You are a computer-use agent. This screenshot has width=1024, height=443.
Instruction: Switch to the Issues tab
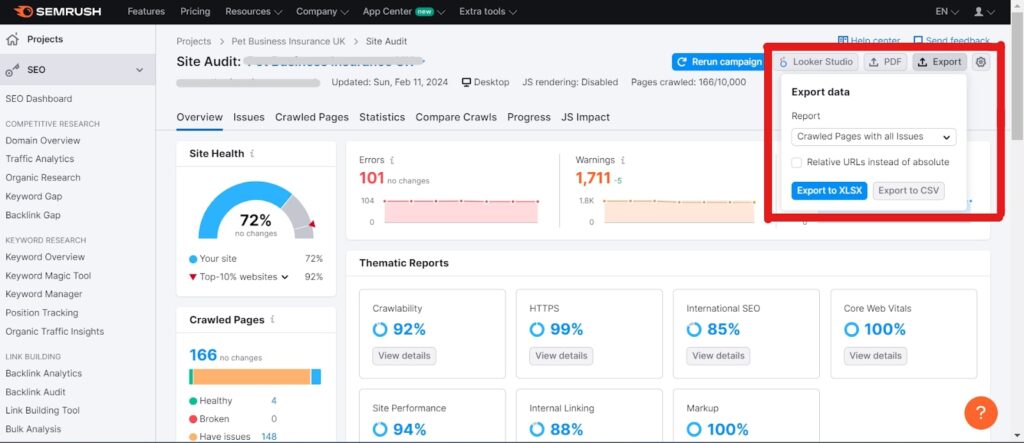tap(249, 118)
